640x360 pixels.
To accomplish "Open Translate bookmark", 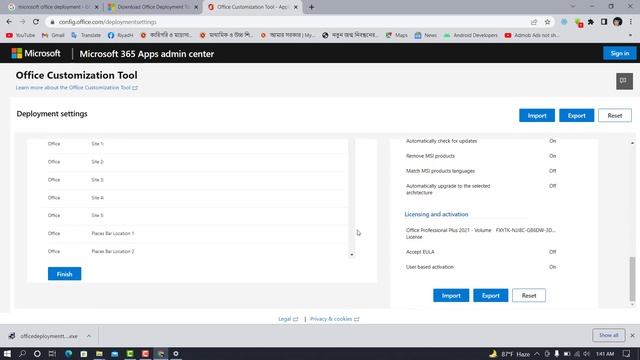I will point(86,36).
